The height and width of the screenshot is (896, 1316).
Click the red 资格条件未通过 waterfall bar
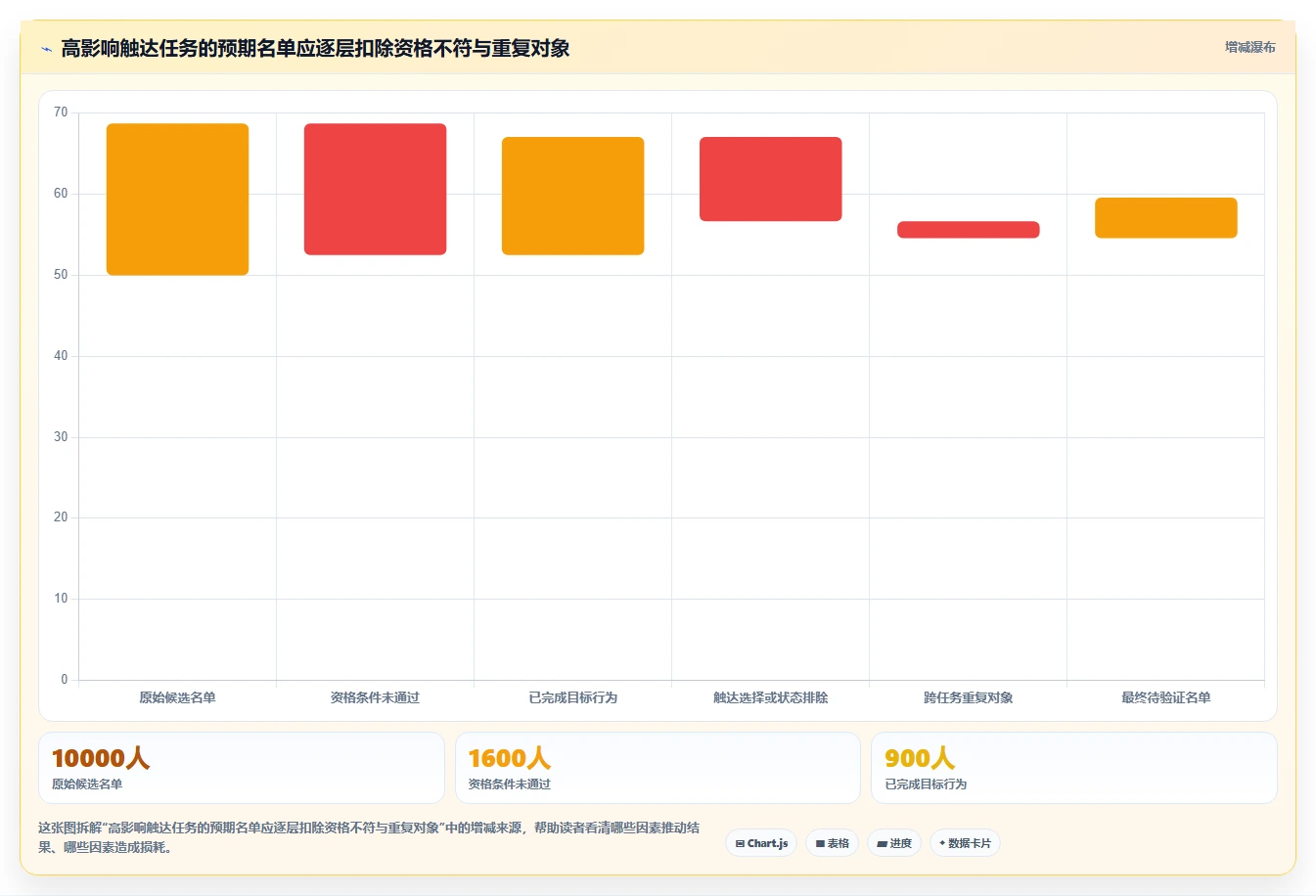(x=375, y=190)
